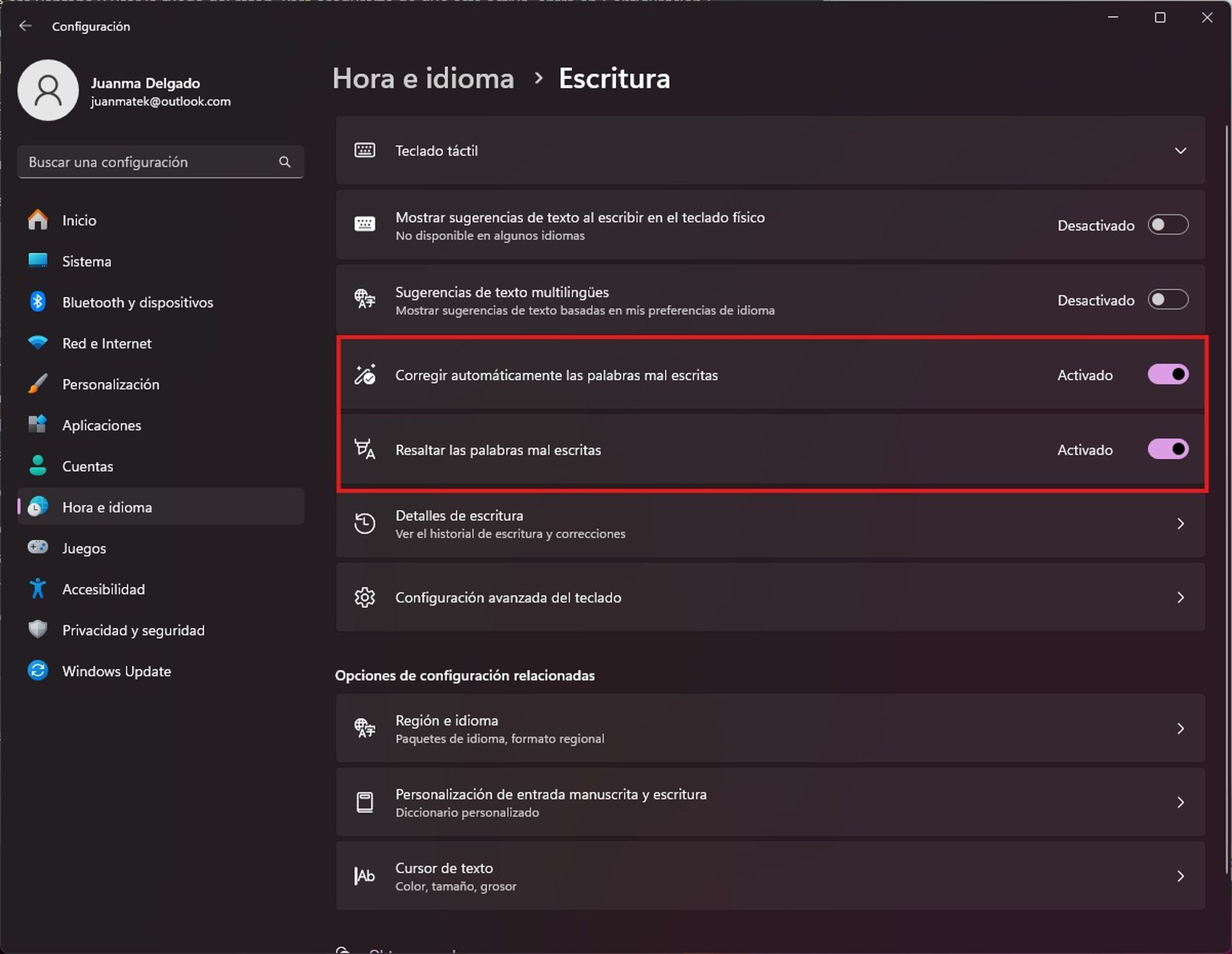Open Detalles de escritura chevron
1232x954 pixels.
(x=1180, y=524)
